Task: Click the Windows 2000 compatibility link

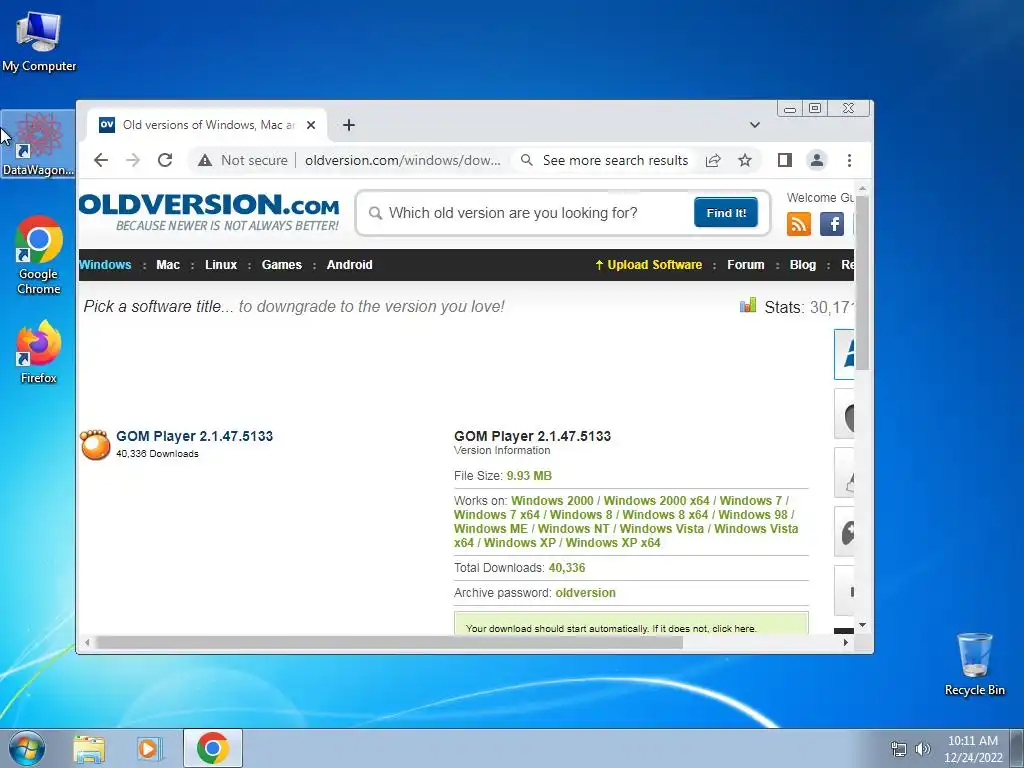Action: 552,501
